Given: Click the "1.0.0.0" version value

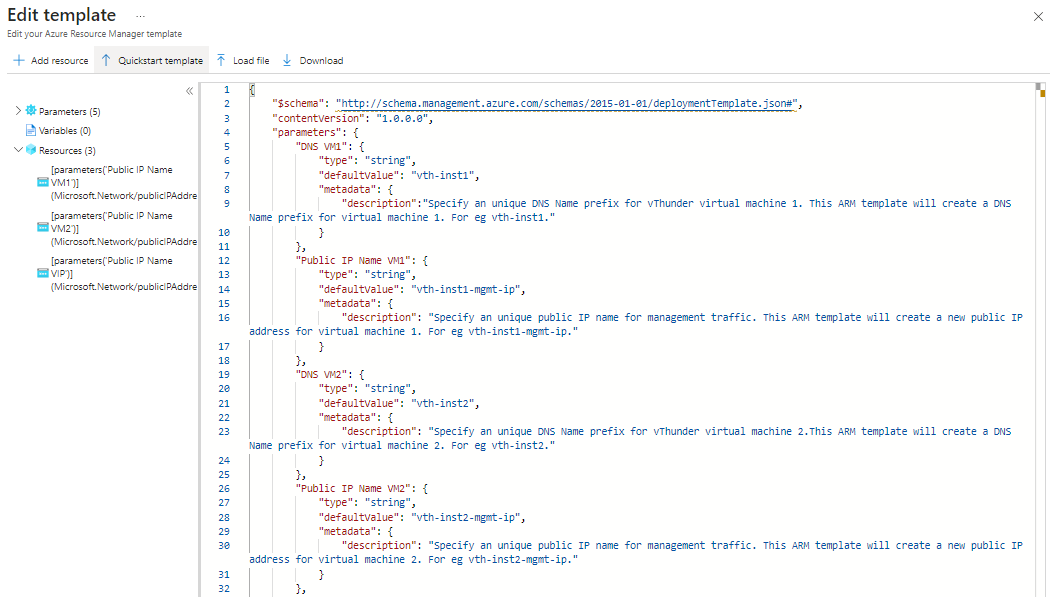Looking at the screenshot, I should click(402, 118).
